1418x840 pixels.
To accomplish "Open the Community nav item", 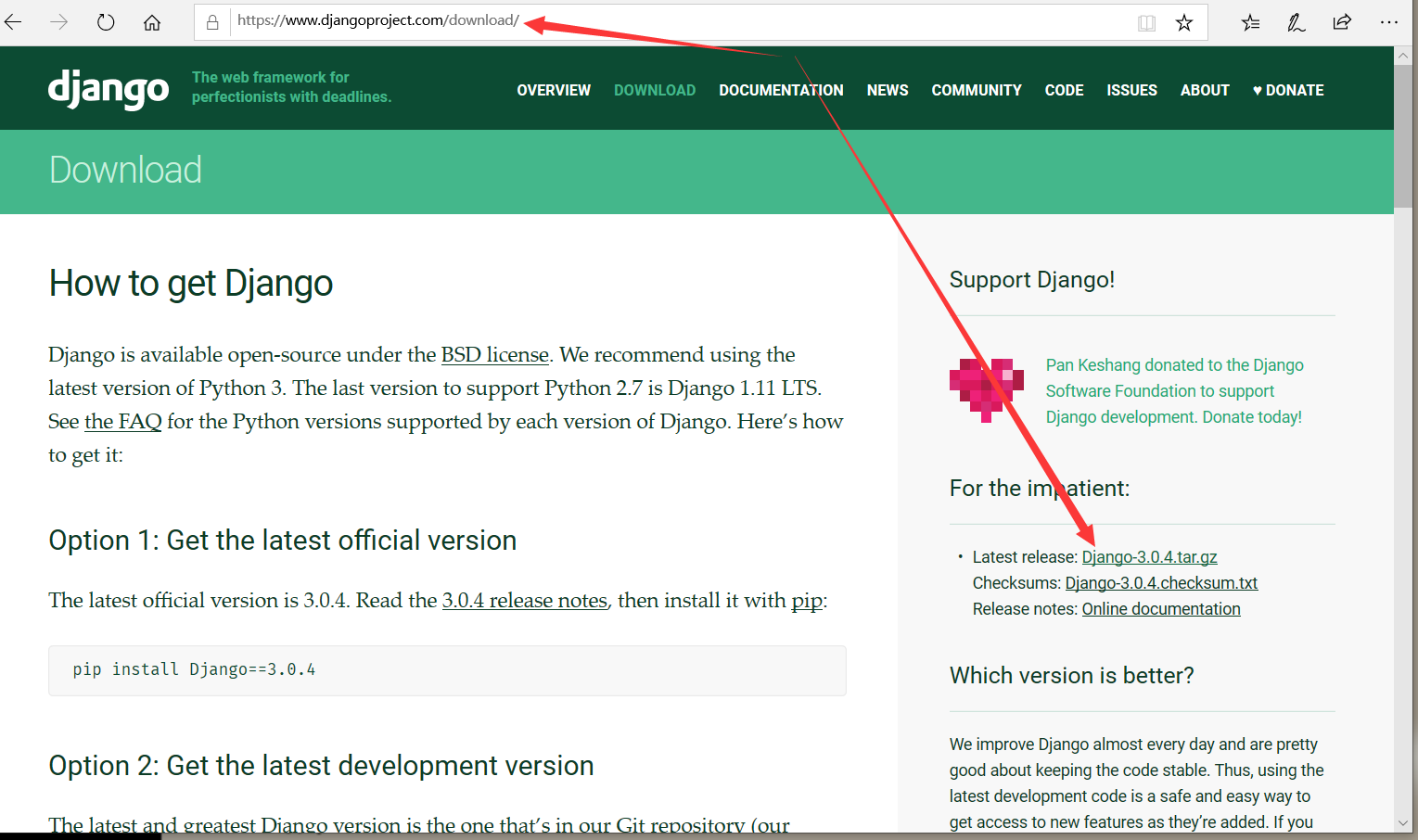I will (x=977, y=90).
